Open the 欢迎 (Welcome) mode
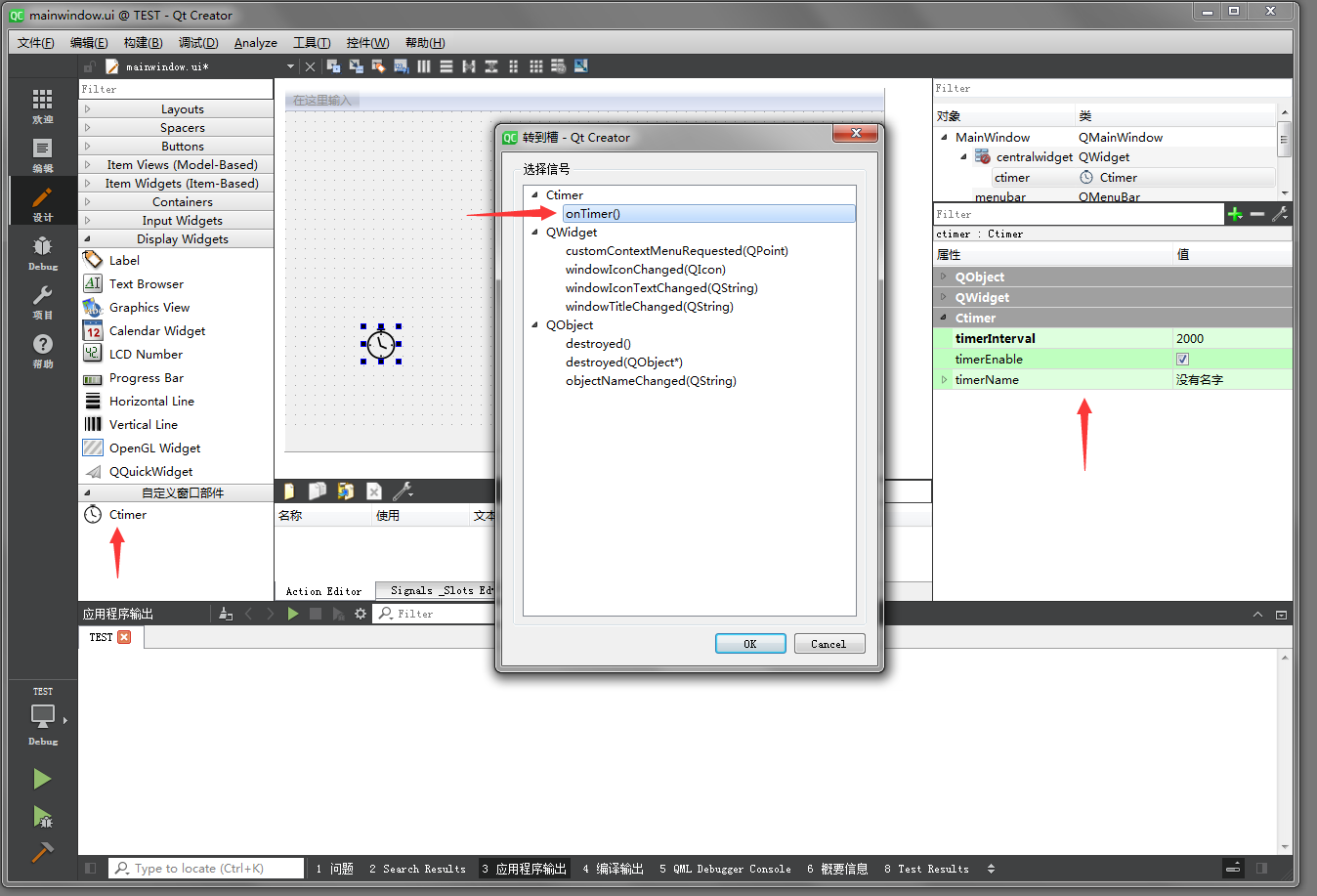The height and width of the screenshot is (896, 1317). click(42, 106)
